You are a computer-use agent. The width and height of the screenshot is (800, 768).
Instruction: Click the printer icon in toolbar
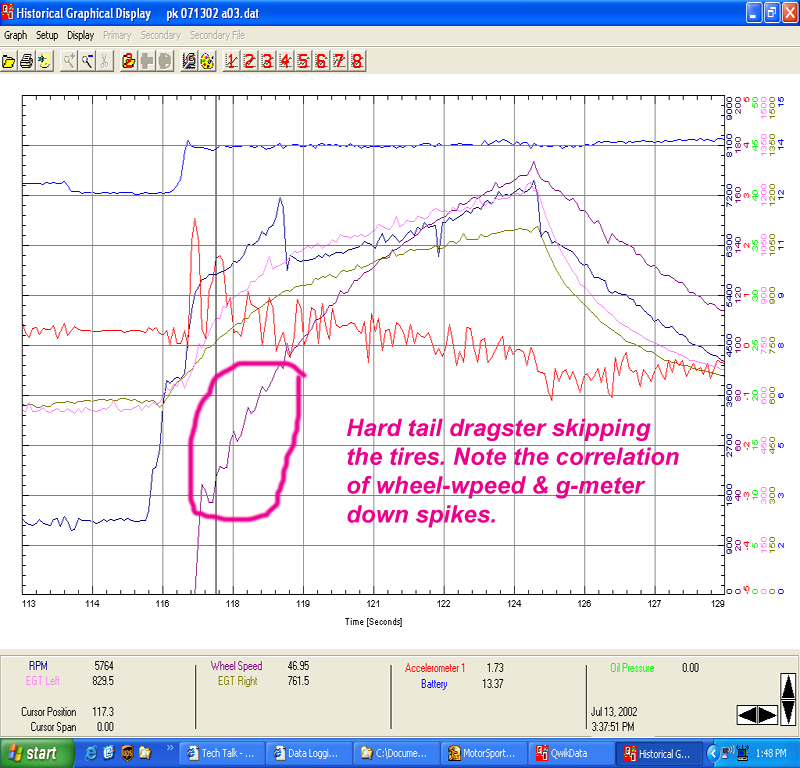click(x=27, y=61)
